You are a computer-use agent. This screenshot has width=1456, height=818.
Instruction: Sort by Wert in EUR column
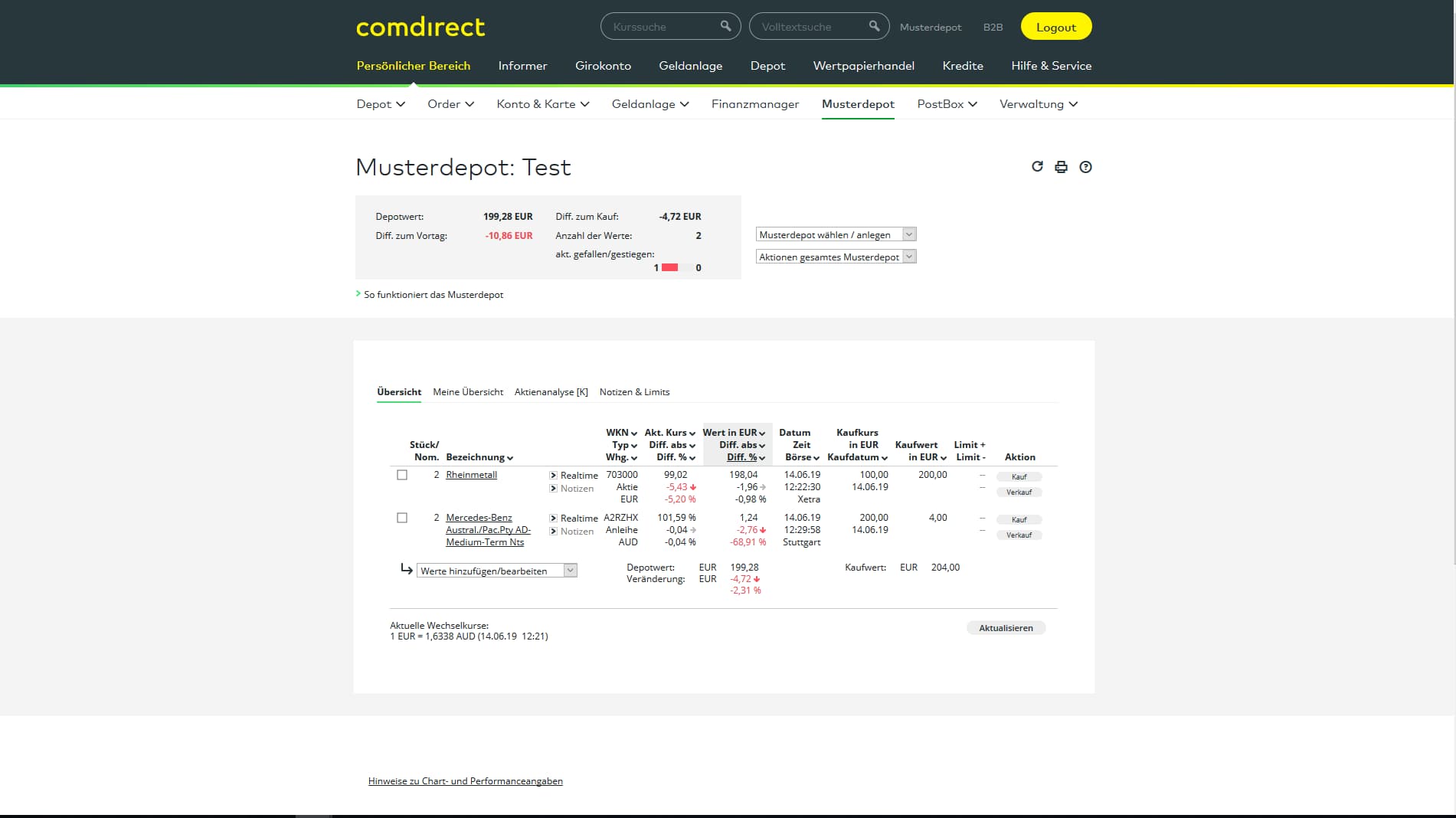pos(734,433)
